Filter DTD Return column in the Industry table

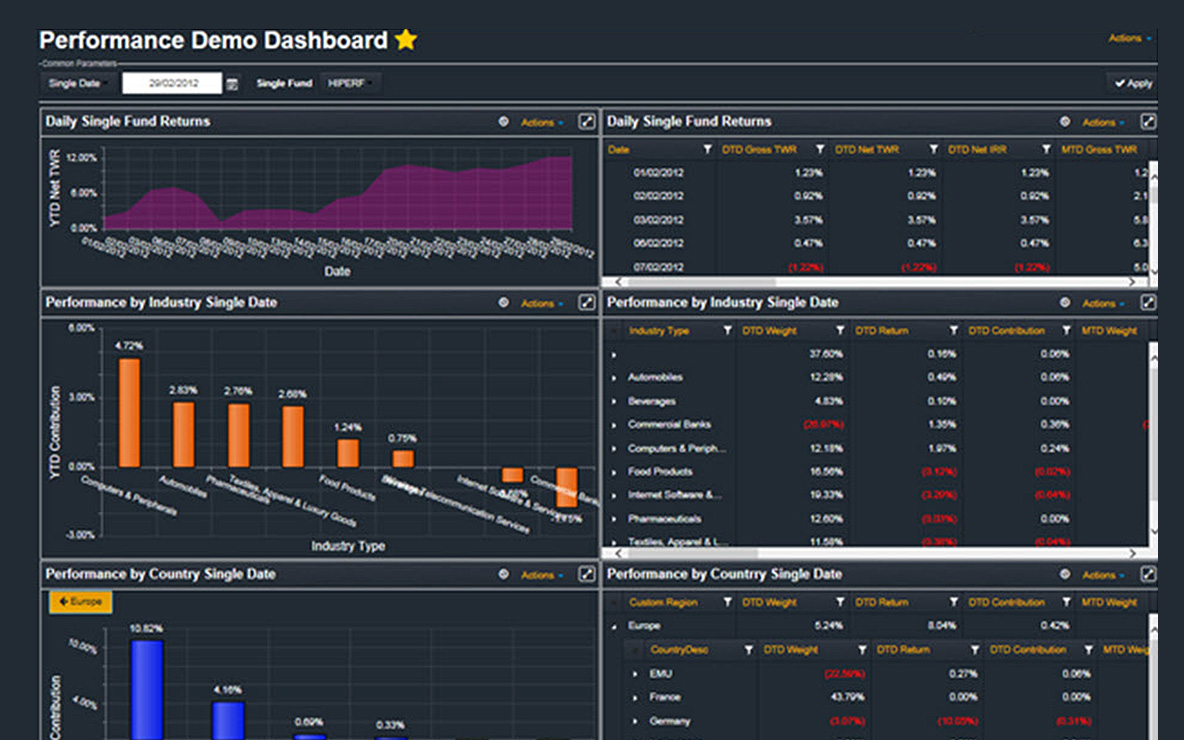click(954, 331)
